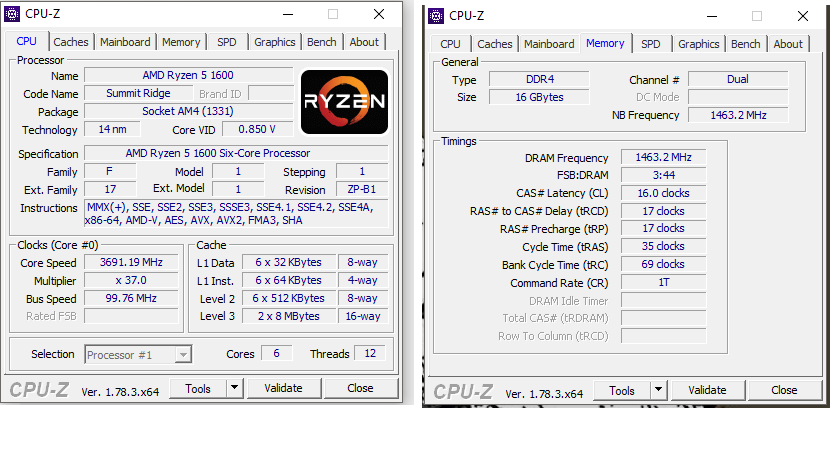Click Cores value '6'

click(276, 353)
